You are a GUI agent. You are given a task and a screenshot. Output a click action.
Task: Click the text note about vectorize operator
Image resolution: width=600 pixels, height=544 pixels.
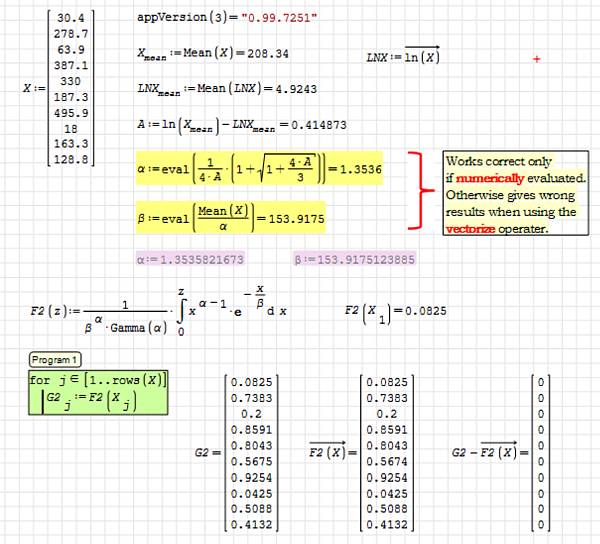[512, 194]
